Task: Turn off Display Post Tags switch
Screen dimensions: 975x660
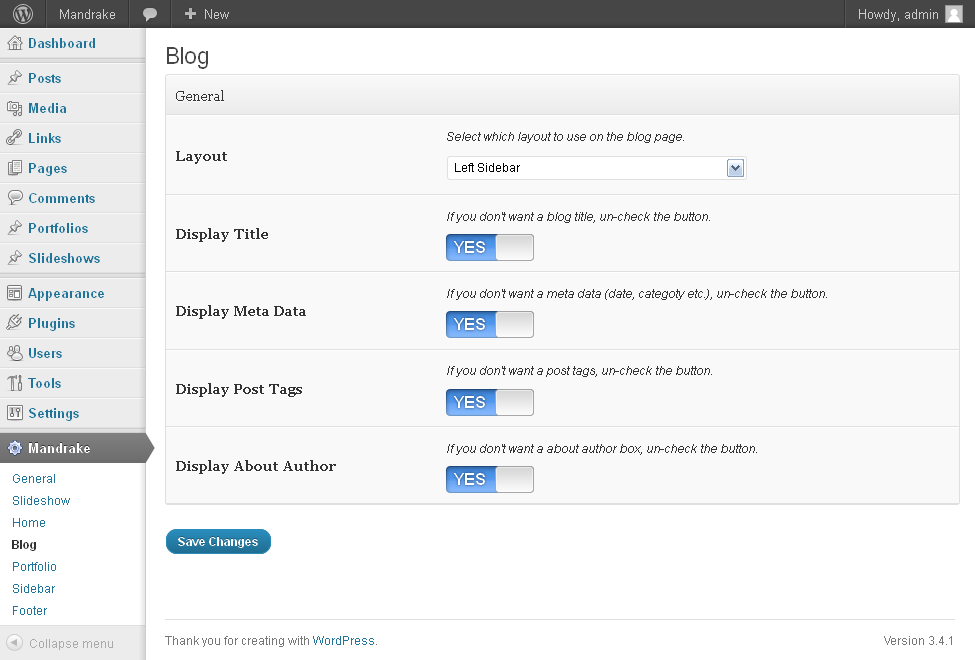Action: 490,402
